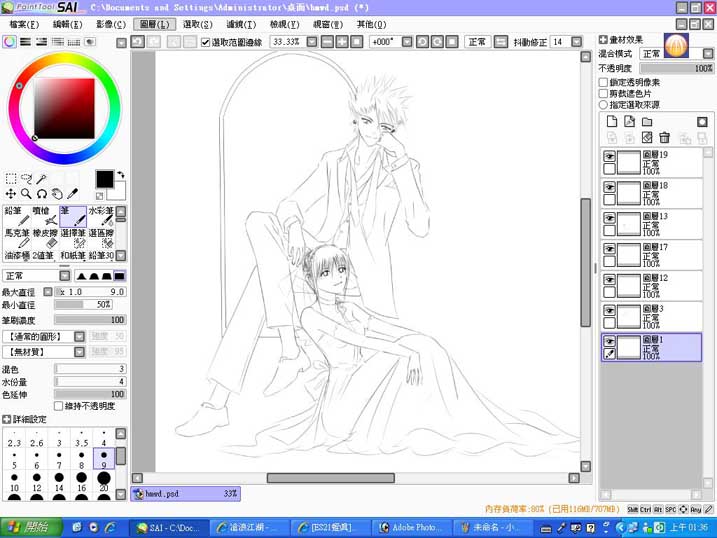Toggle the 選取範圍邊緣 checkbox
The width and height of the screenshot is (717, 538).
[205, 42]
